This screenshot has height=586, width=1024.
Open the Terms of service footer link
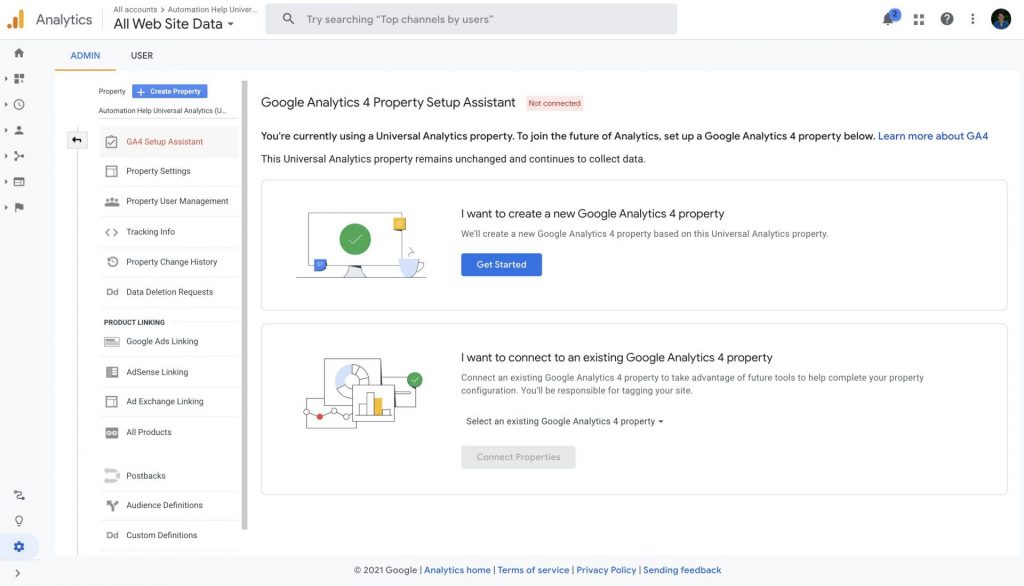[534, 570]
